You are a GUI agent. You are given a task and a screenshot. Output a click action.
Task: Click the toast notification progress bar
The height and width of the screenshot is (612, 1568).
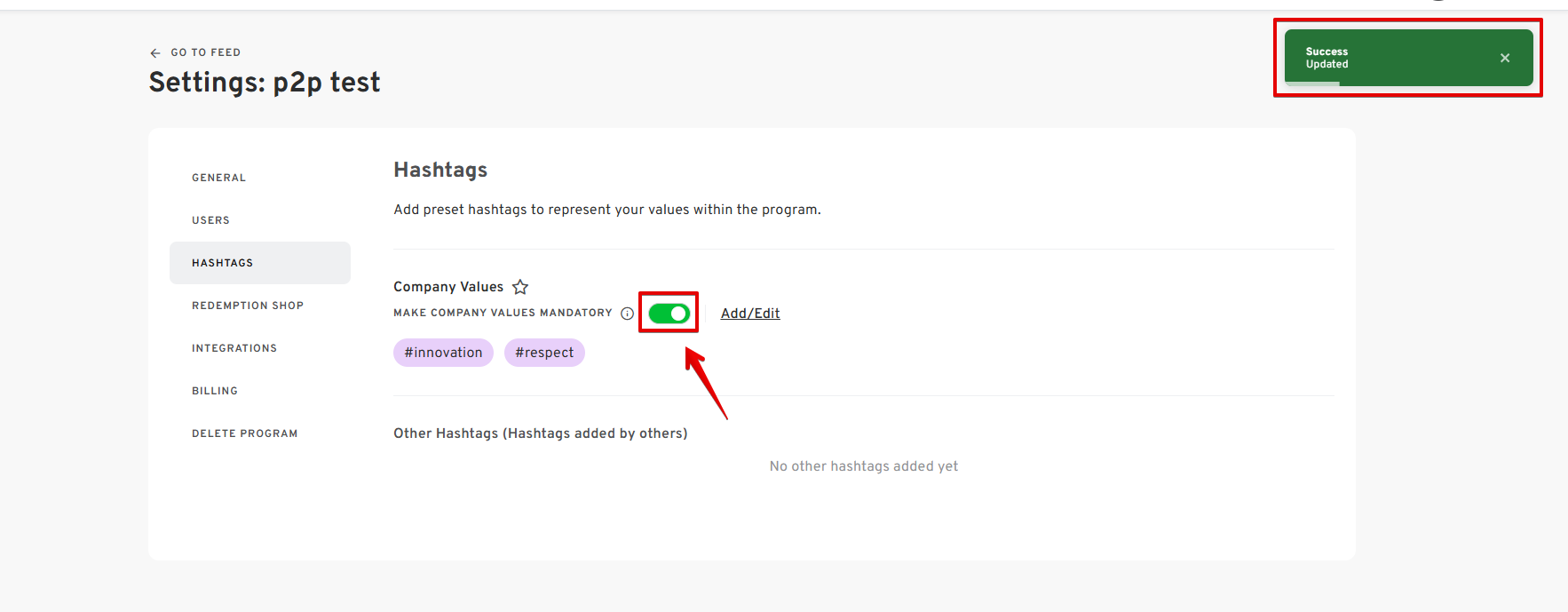point(1312,83)
